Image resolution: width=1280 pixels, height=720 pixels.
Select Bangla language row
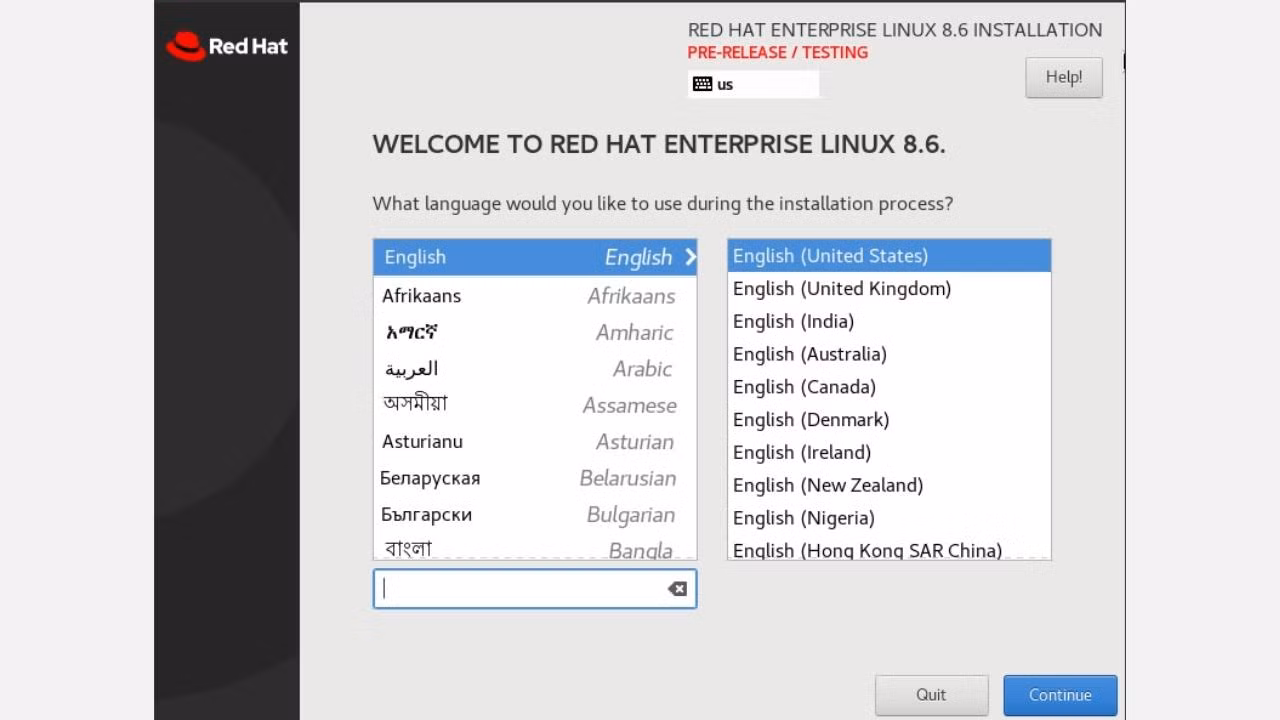tap(535, 547)
